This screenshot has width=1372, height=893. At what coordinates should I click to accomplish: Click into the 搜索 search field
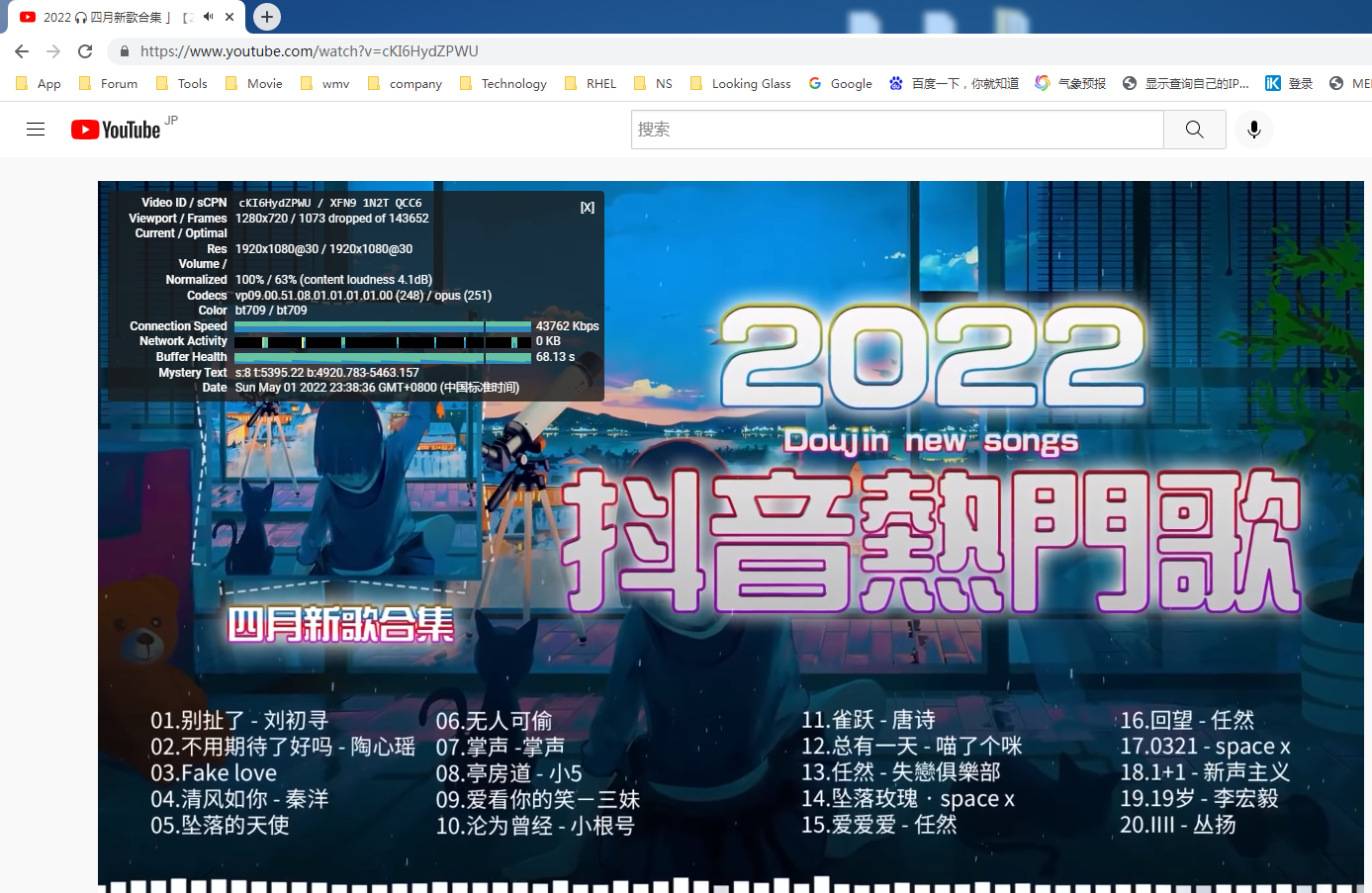click(x=897, y=130)
